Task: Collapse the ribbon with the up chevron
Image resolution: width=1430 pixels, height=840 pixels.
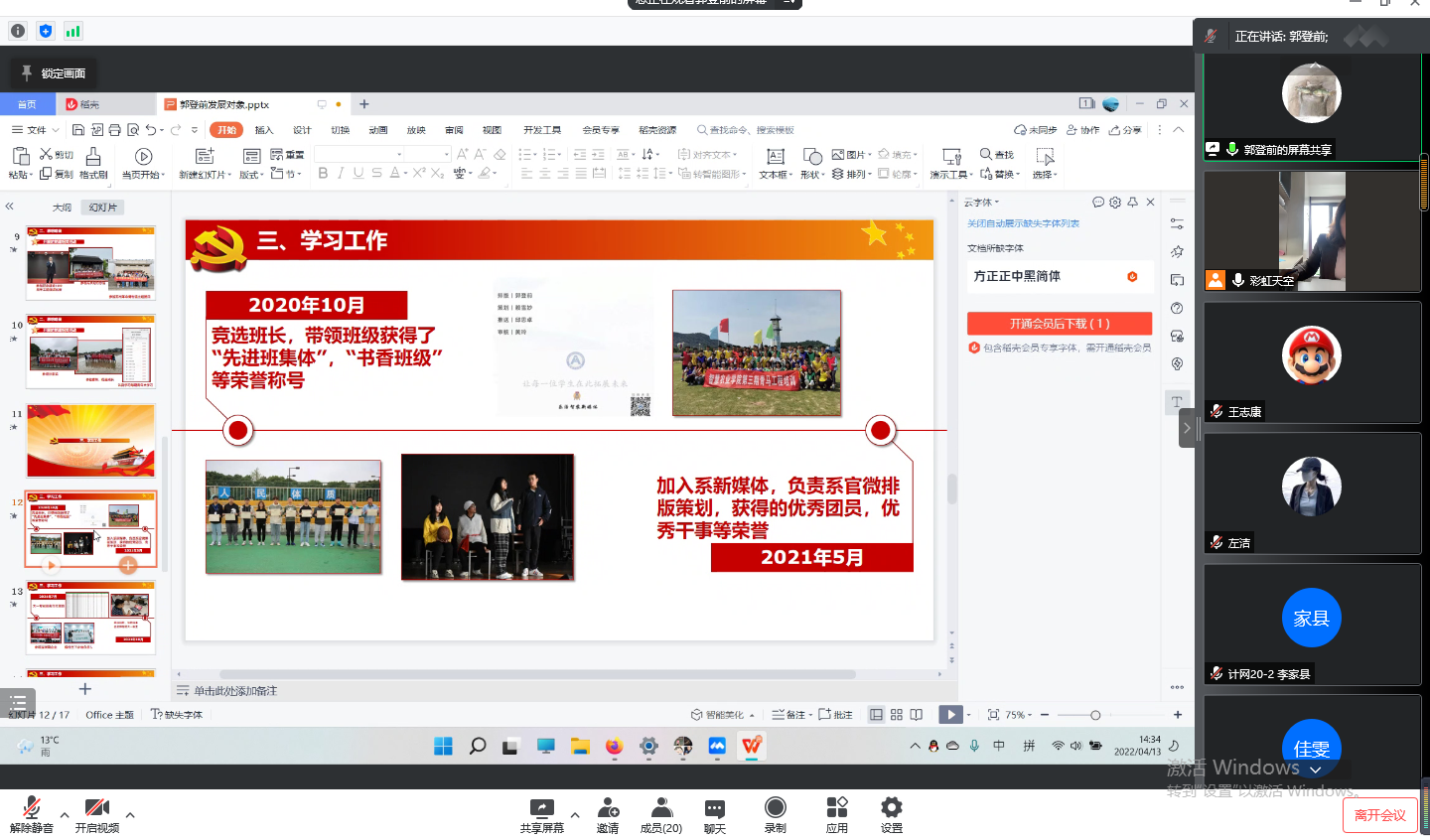Action: [x=1178, y=130]
